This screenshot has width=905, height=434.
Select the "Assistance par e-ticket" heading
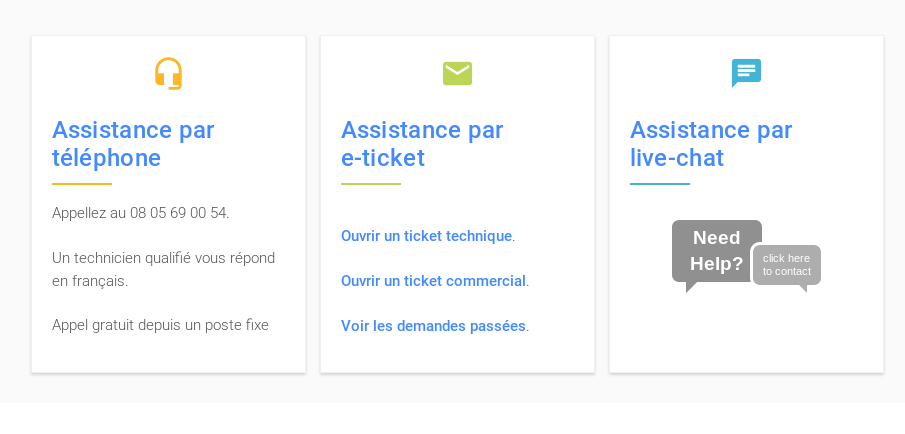pos(422,144)
